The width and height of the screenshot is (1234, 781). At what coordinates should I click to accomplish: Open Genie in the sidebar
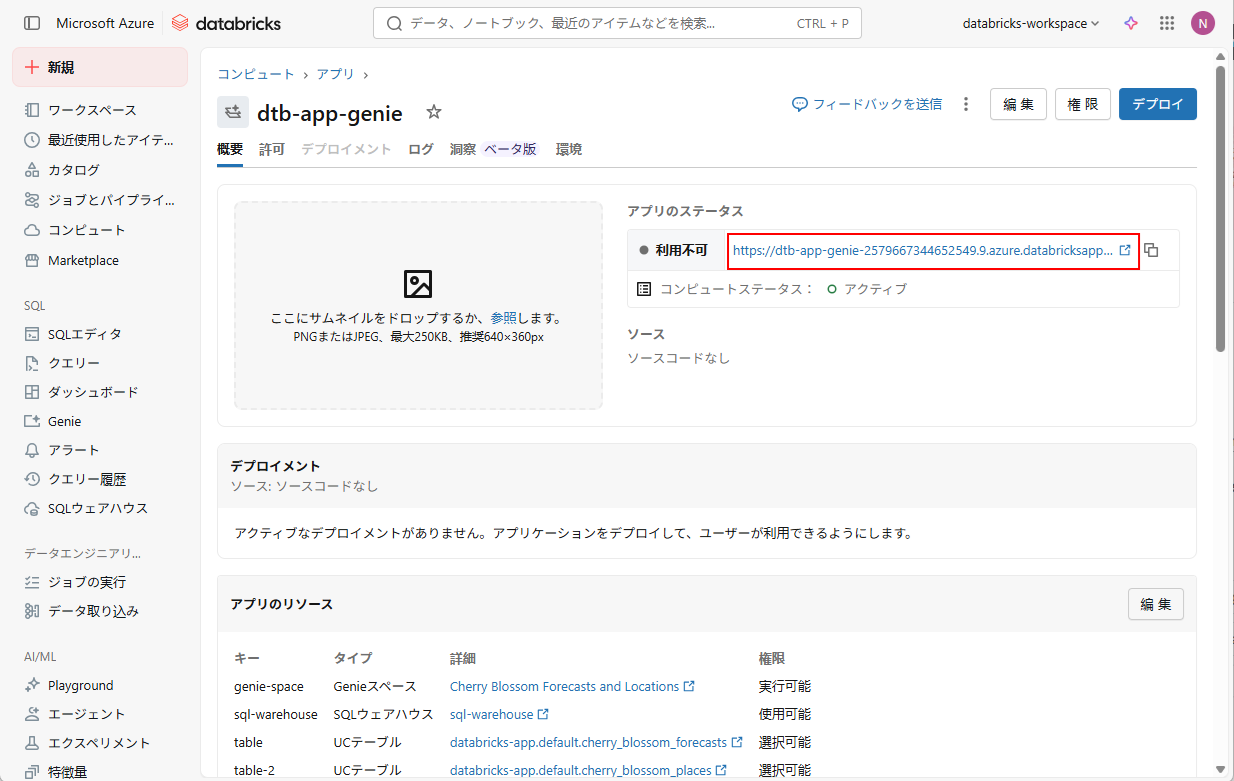64,421
